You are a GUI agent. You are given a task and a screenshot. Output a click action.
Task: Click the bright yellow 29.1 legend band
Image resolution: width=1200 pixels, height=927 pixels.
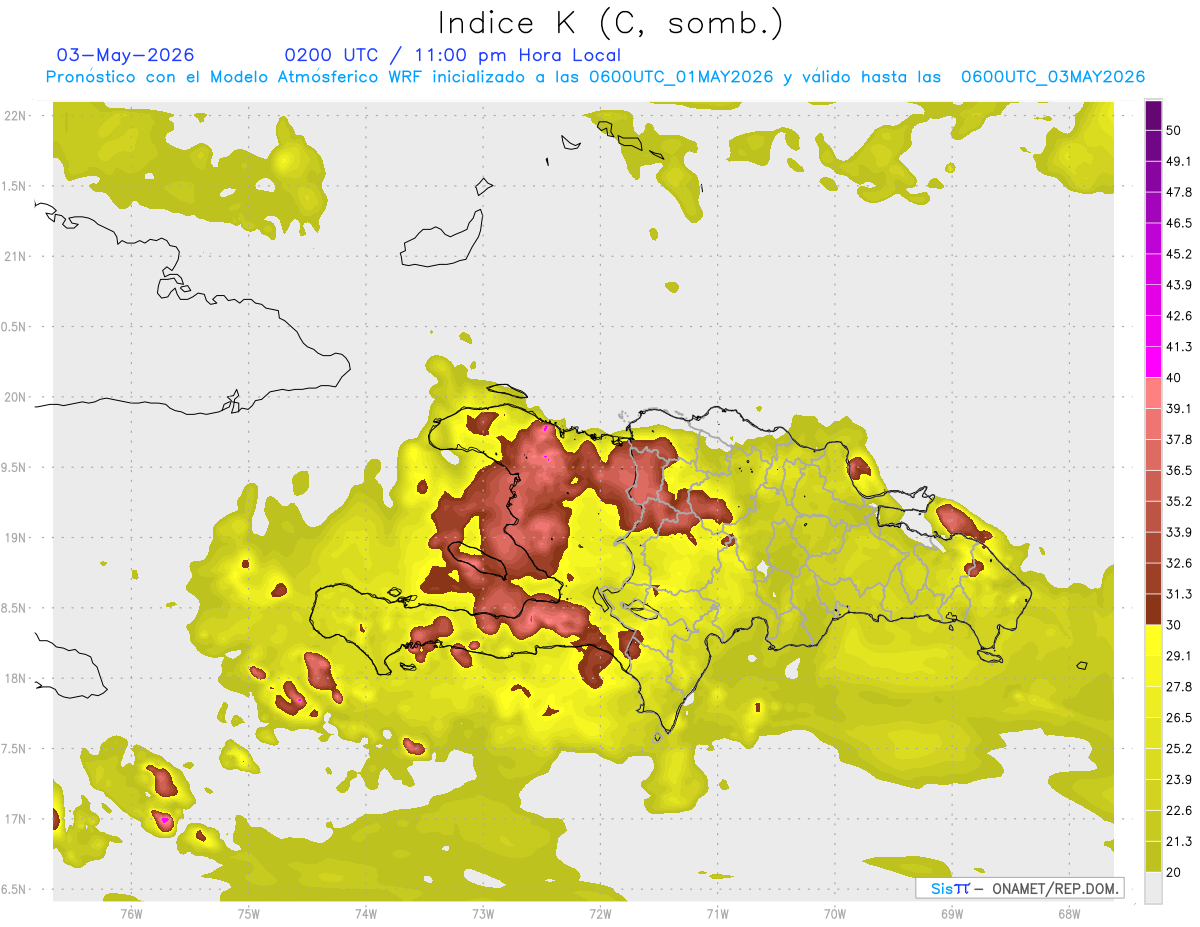point(1153,640)
